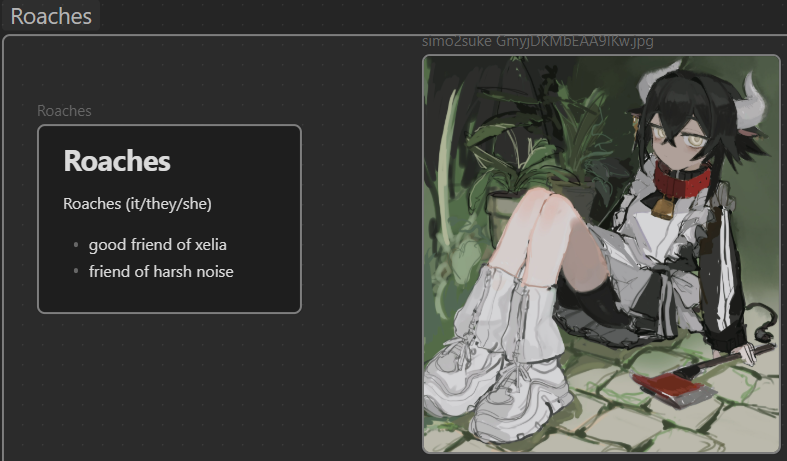
Task: Click the good friend of xelia bullet text
Action: (x=158, y=245)
